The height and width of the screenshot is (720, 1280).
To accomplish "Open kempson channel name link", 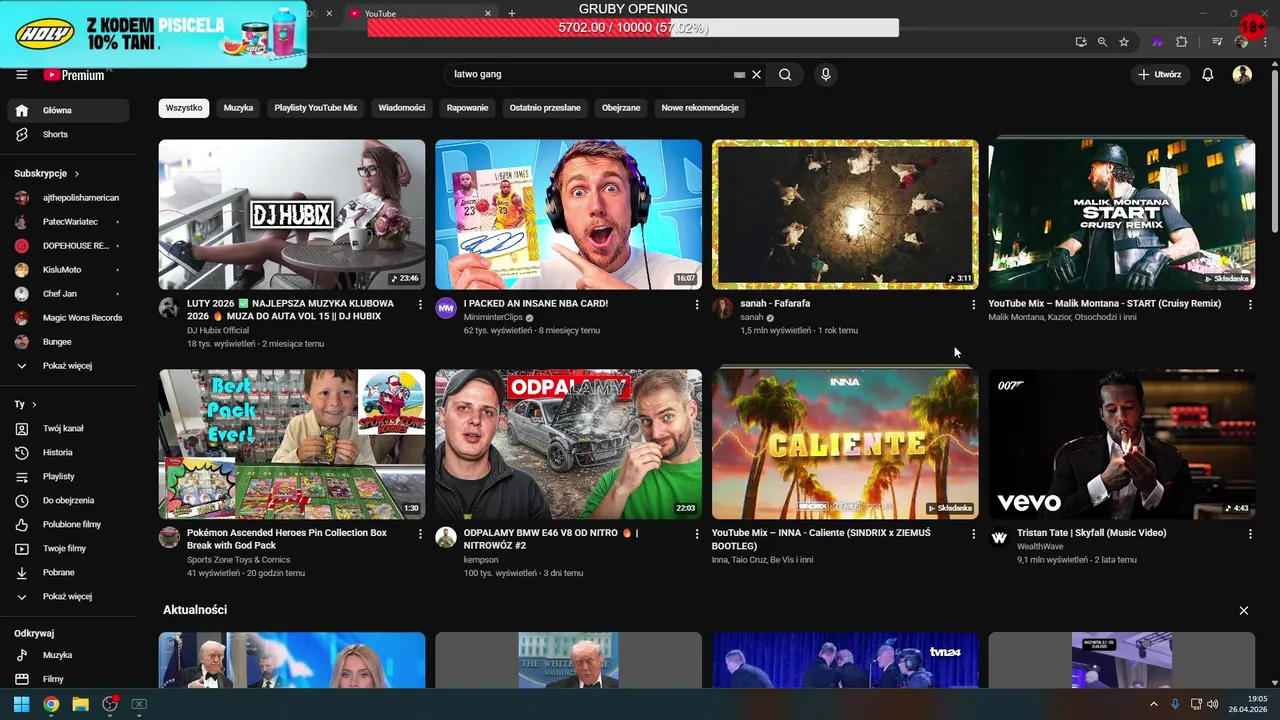I will pos(481,560).
